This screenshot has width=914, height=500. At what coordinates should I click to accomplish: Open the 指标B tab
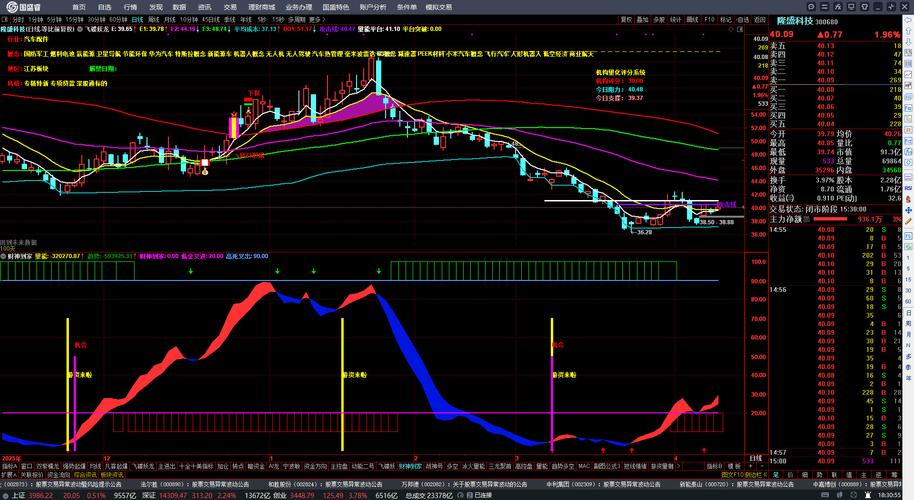tap(715, 466)
